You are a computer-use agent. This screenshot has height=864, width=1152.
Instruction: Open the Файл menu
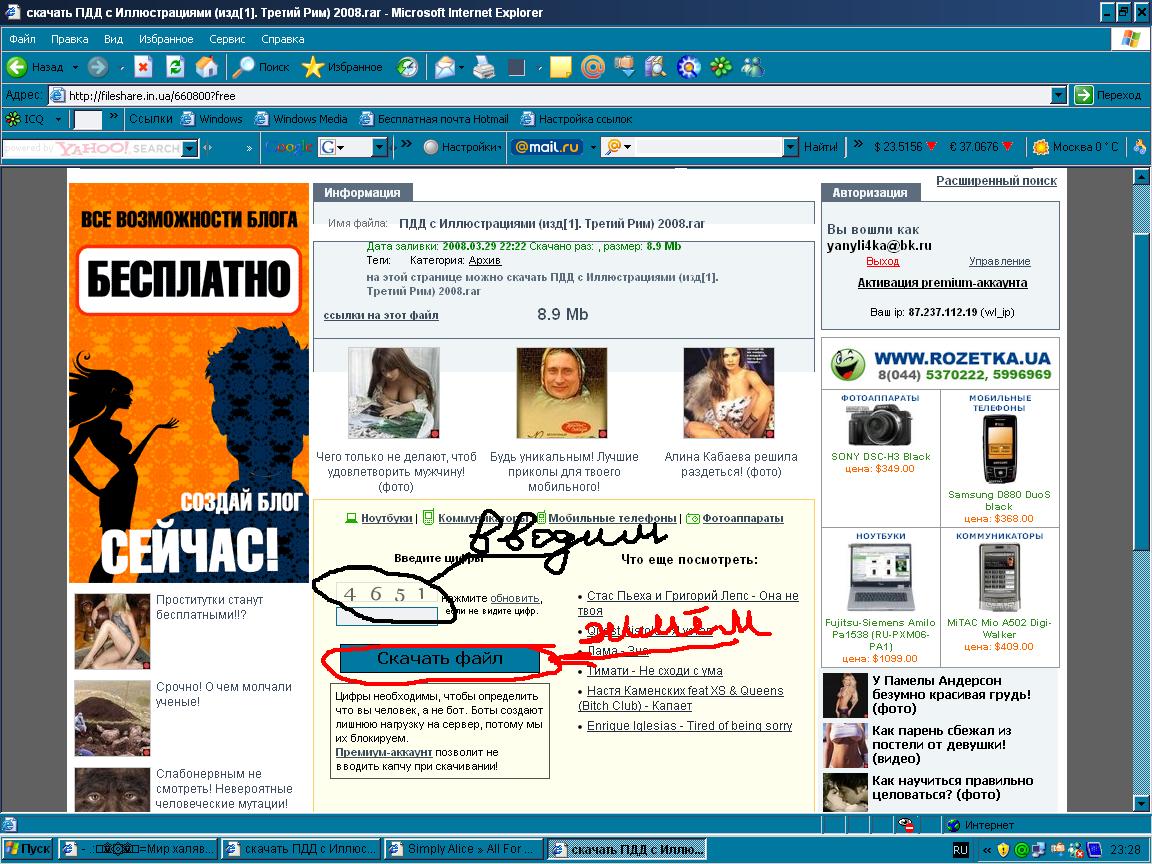tap(22, 39)
